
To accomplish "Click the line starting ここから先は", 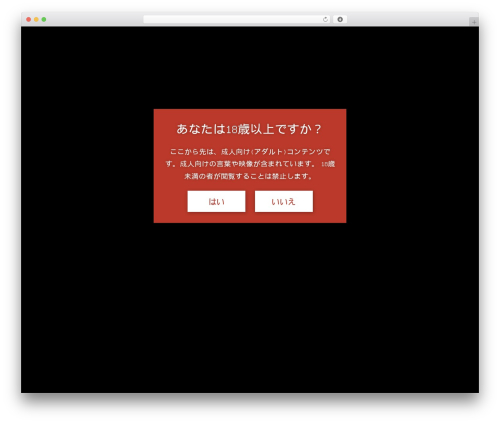I will (x=250, y=152).
